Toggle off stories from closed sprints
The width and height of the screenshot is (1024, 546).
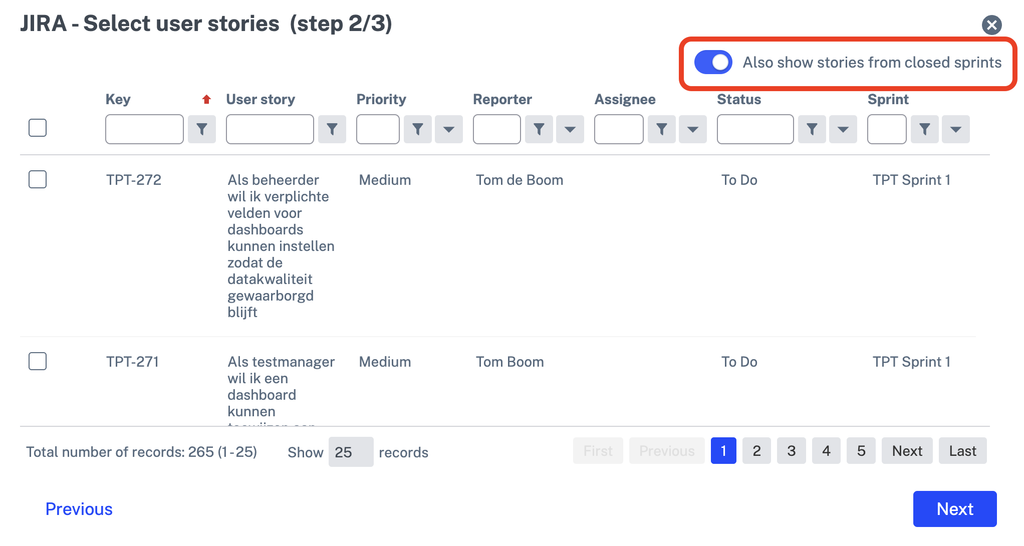(712, 63)
